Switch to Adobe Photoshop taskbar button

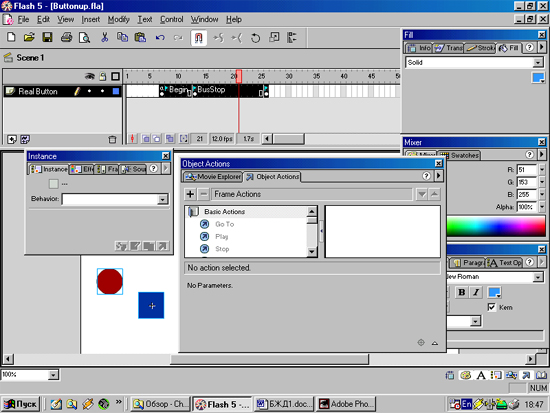[346, 404]
